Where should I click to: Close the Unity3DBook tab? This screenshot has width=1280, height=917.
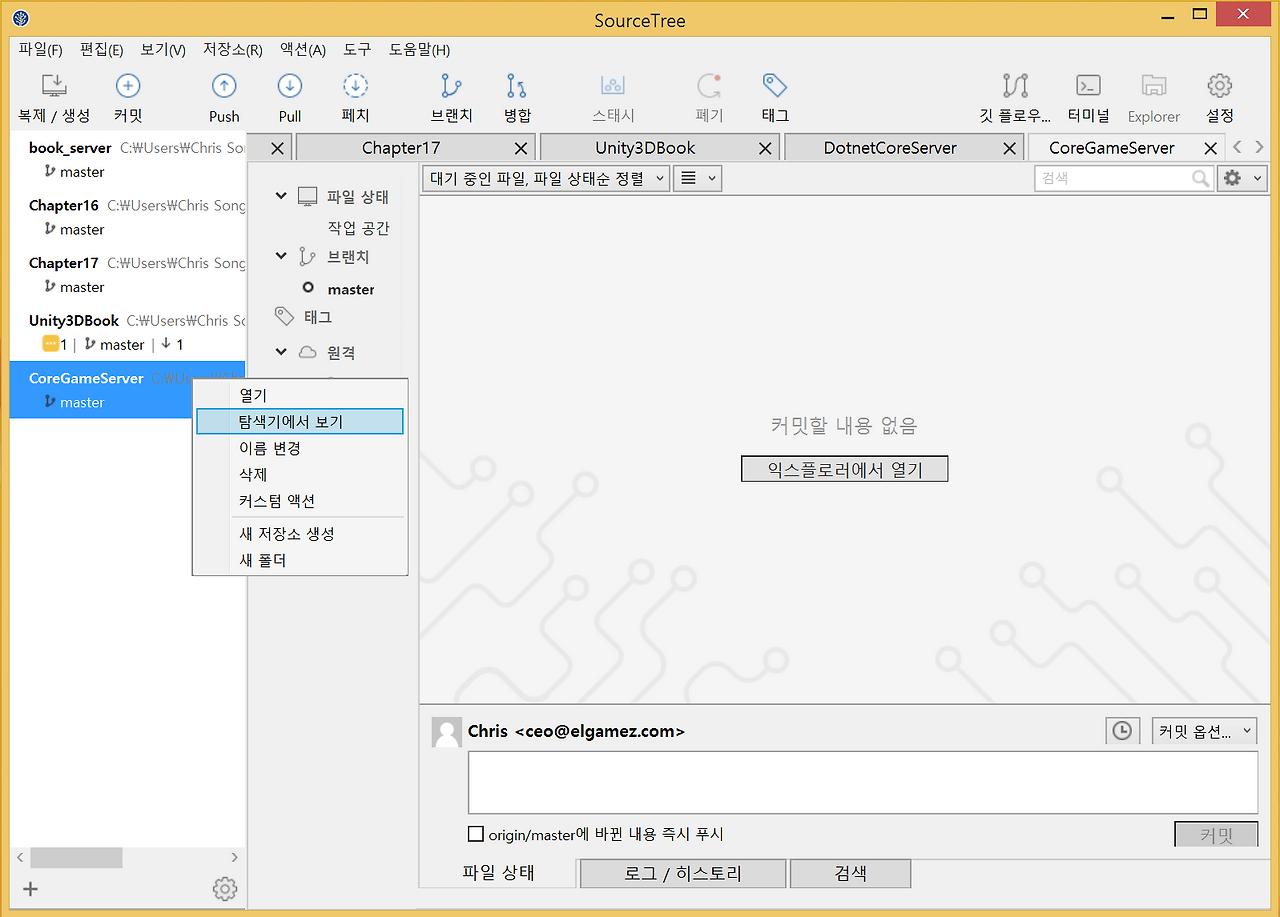pyautogui.click(x=765, y=148)
